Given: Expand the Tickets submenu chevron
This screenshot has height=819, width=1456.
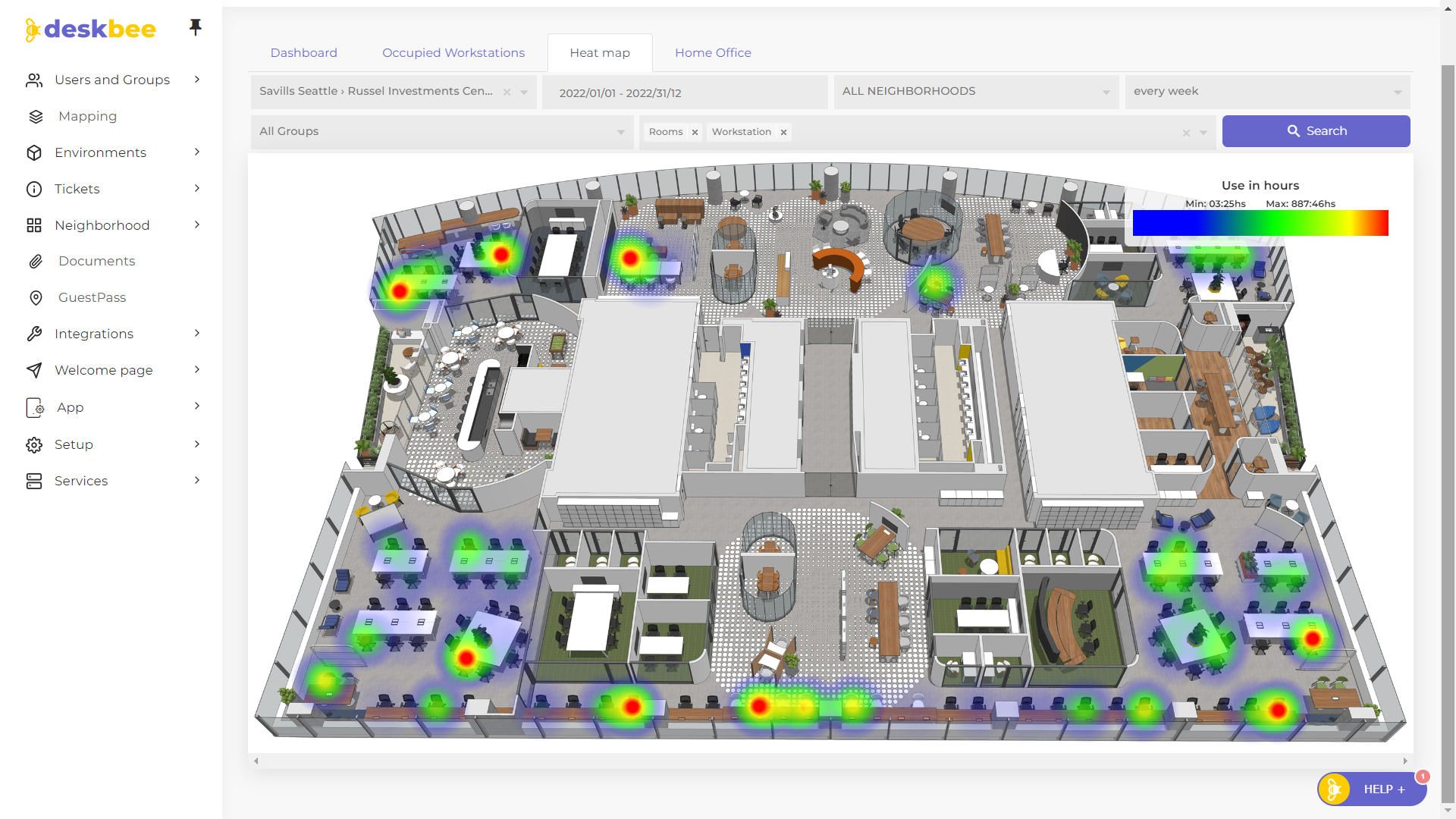Looking at the screenshot, I should pos(197,188).
